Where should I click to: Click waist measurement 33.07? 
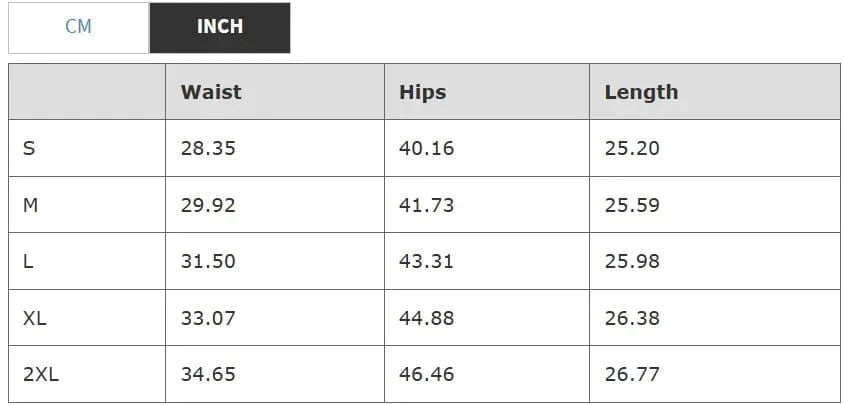coord(208,319)
